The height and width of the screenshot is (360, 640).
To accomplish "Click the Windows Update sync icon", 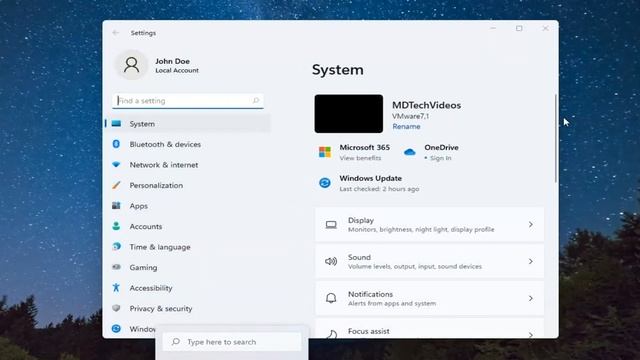I will coord(325,183).
